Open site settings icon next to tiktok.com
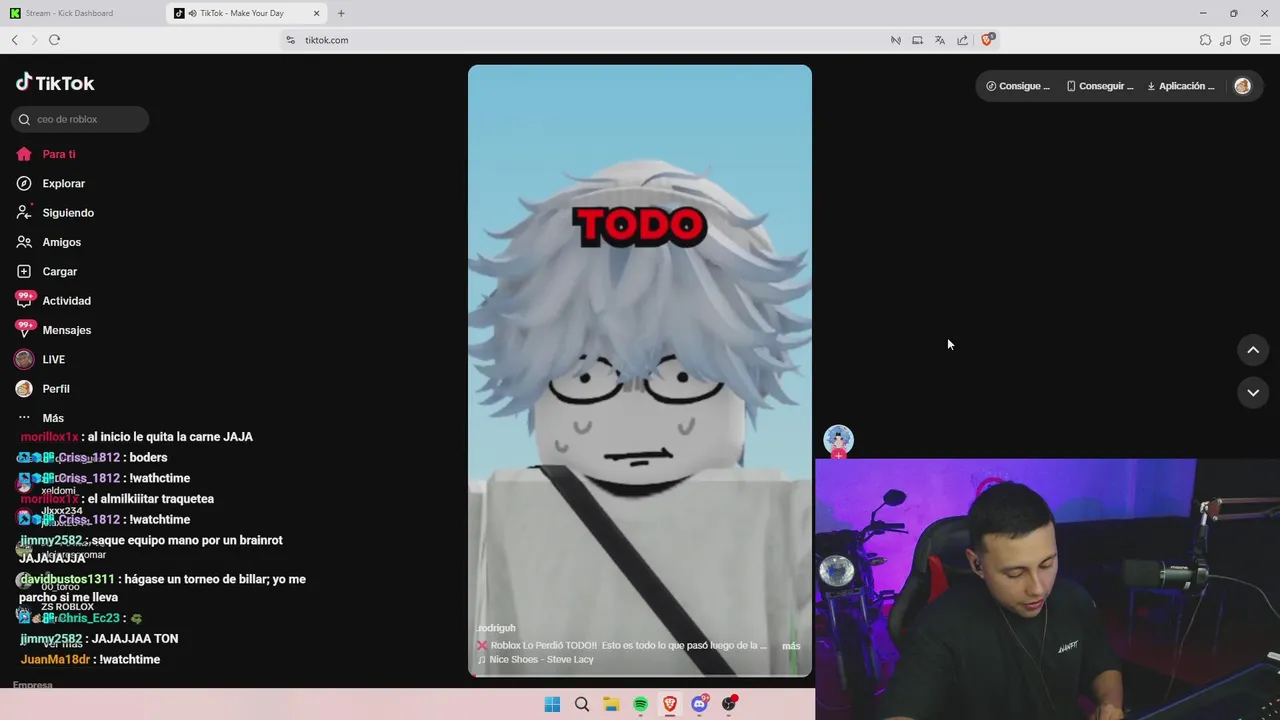 (x=291, y=40)
